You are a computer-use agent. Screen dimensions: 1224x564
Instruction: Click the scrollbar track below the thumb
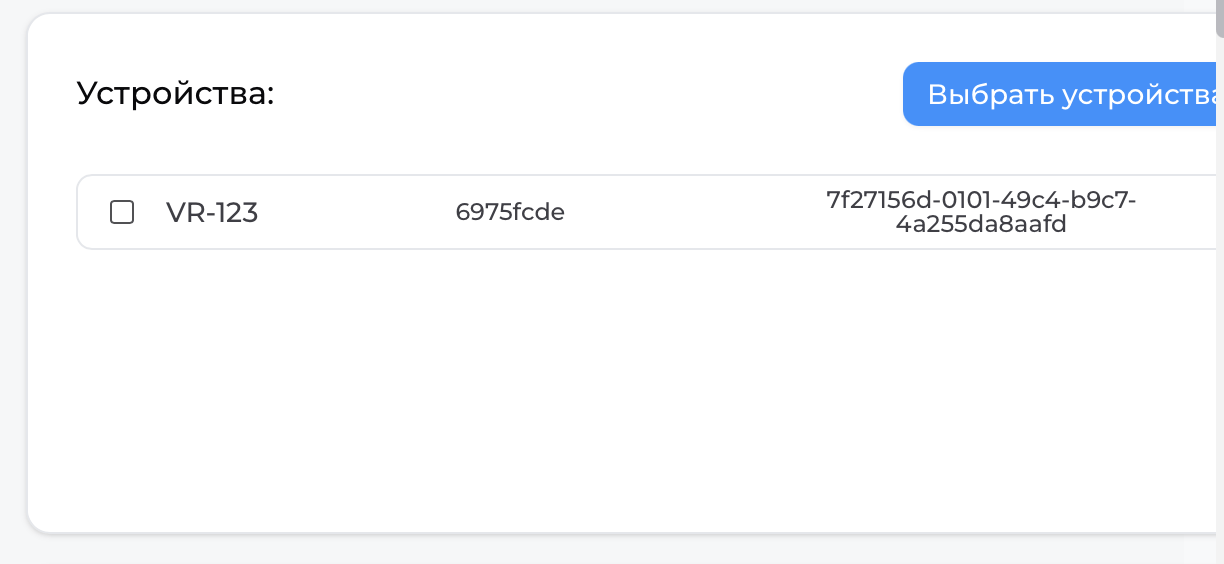click(1219, 300)
